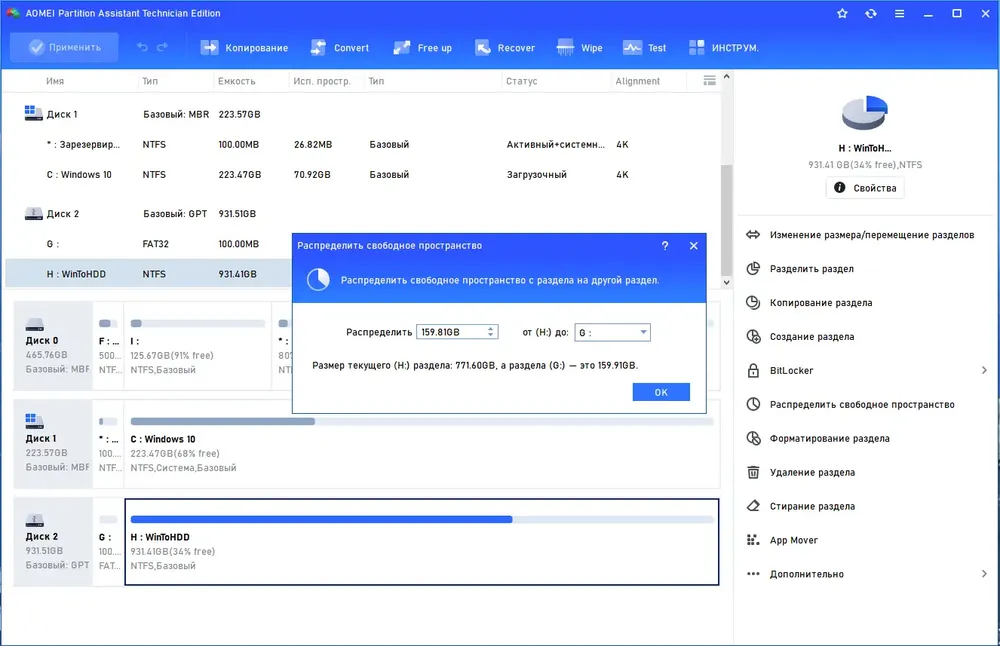Image resolution: width=1000 pixels, height=646 pixels.
Task: Open the Wipe toolbar item
Action: coord(579,48)
